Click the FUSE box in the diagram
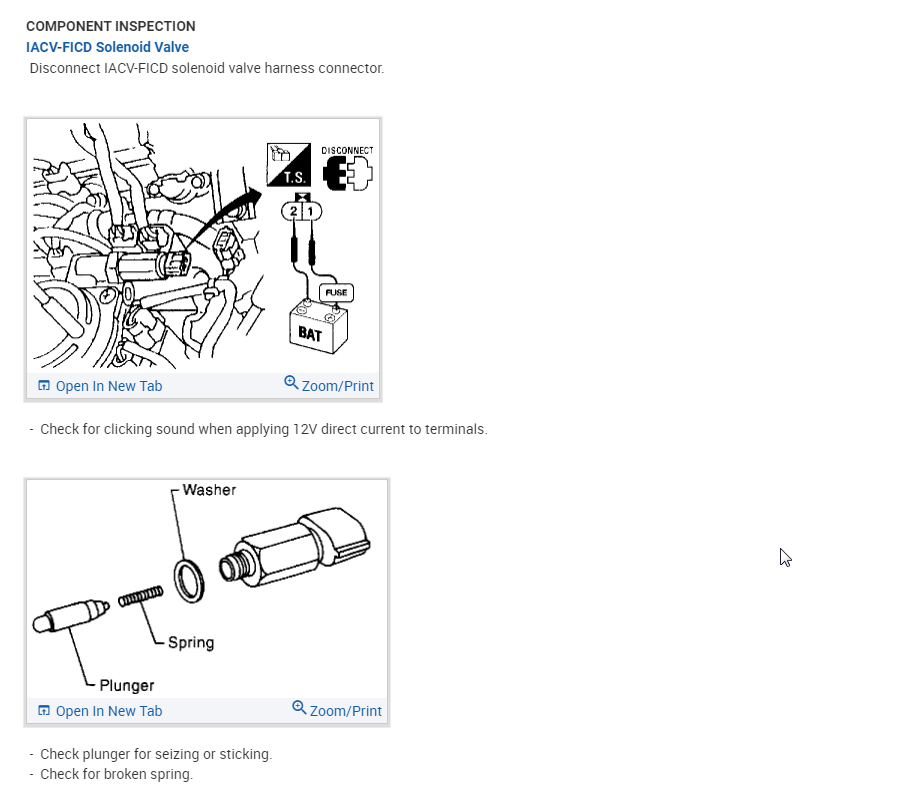The image size is (897, 802). (336, 292)
